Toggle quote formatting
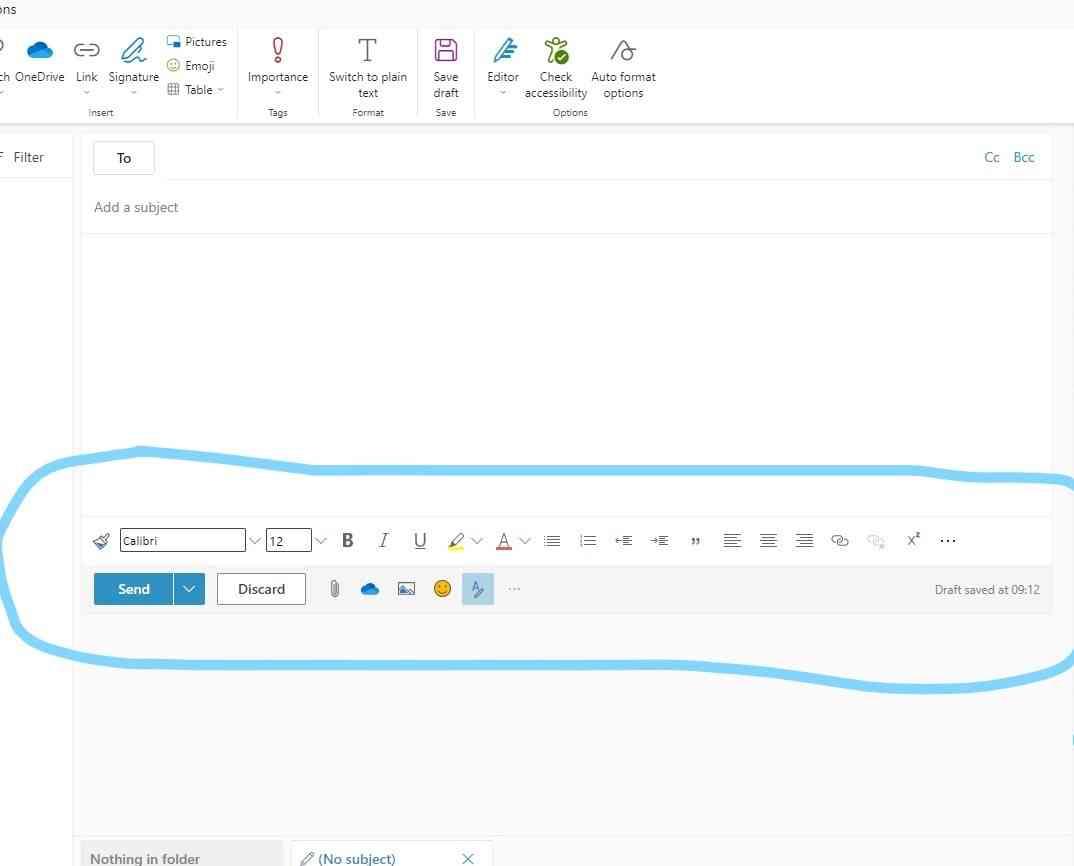The height and width of the screenshot is (866, 1074). 695,541
